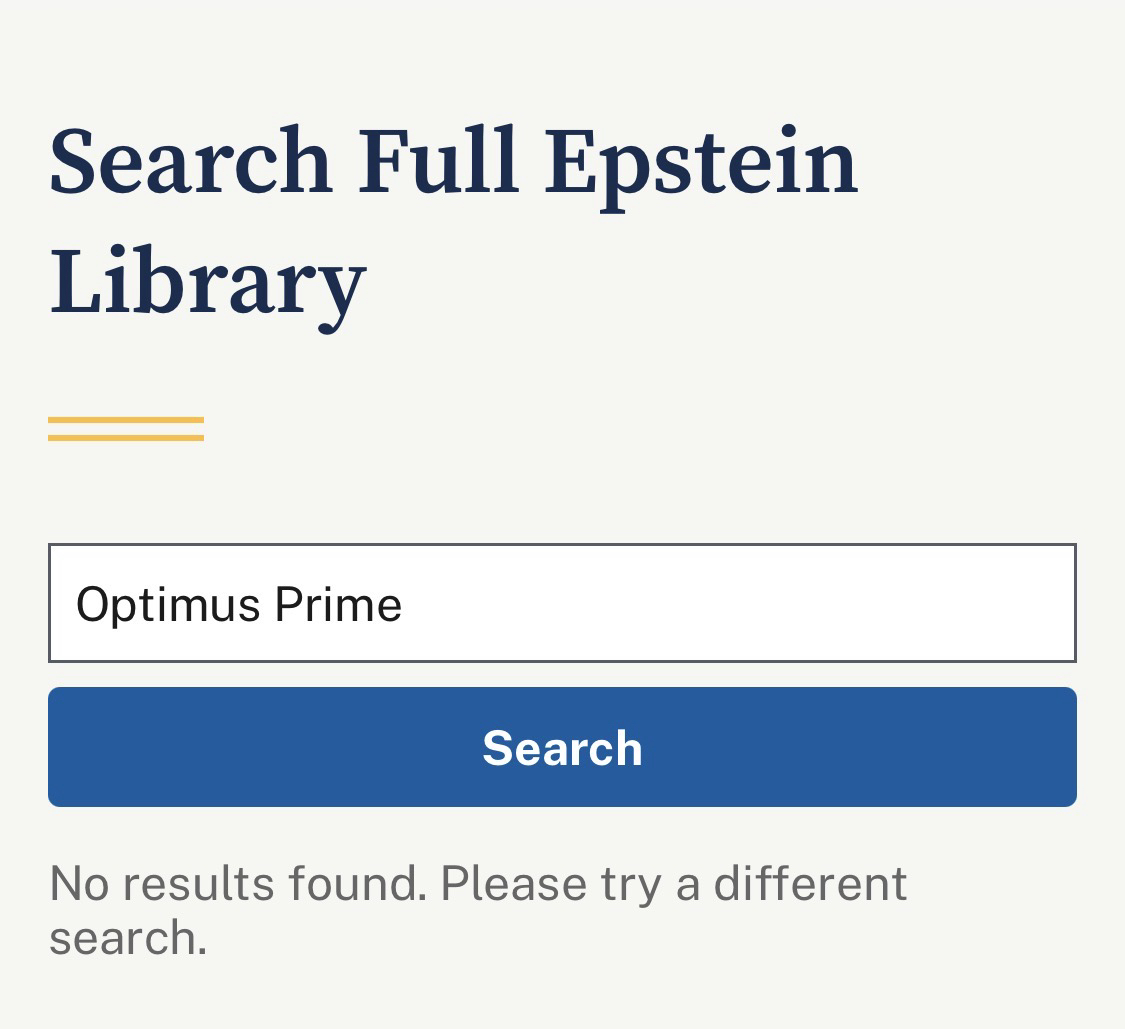The height and width of the screenshot is (1029, 1125).
Task: Submit the query with the Search button
Action: [x=562, y=747]
